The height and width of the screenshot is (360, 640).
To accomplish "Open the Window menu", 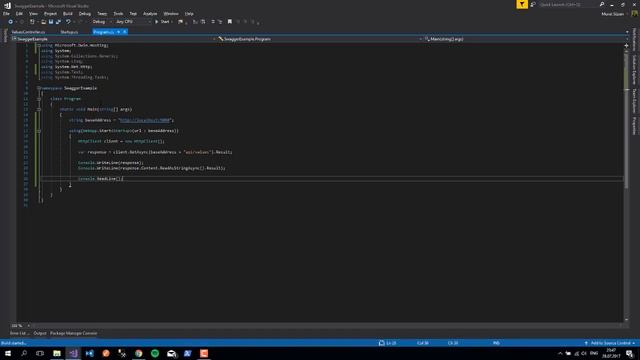I will (x=171, y=13).
